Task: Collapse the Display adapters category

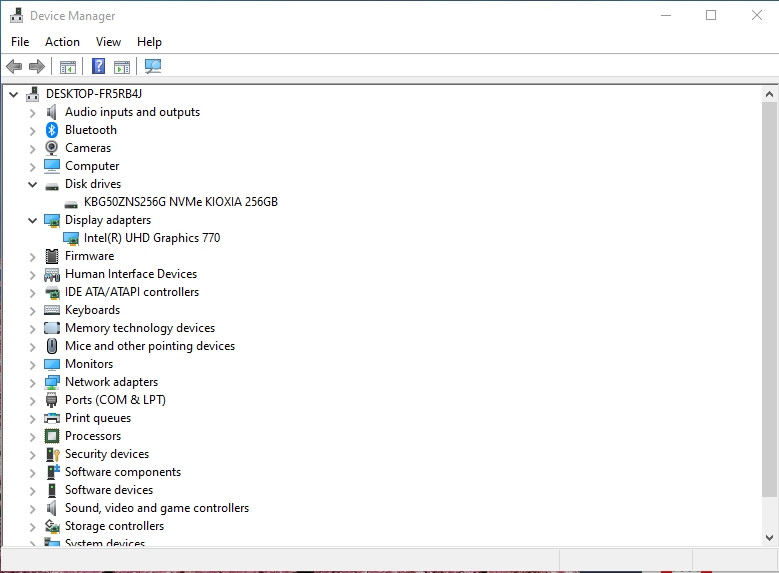Action: click(x=32, y=220)
